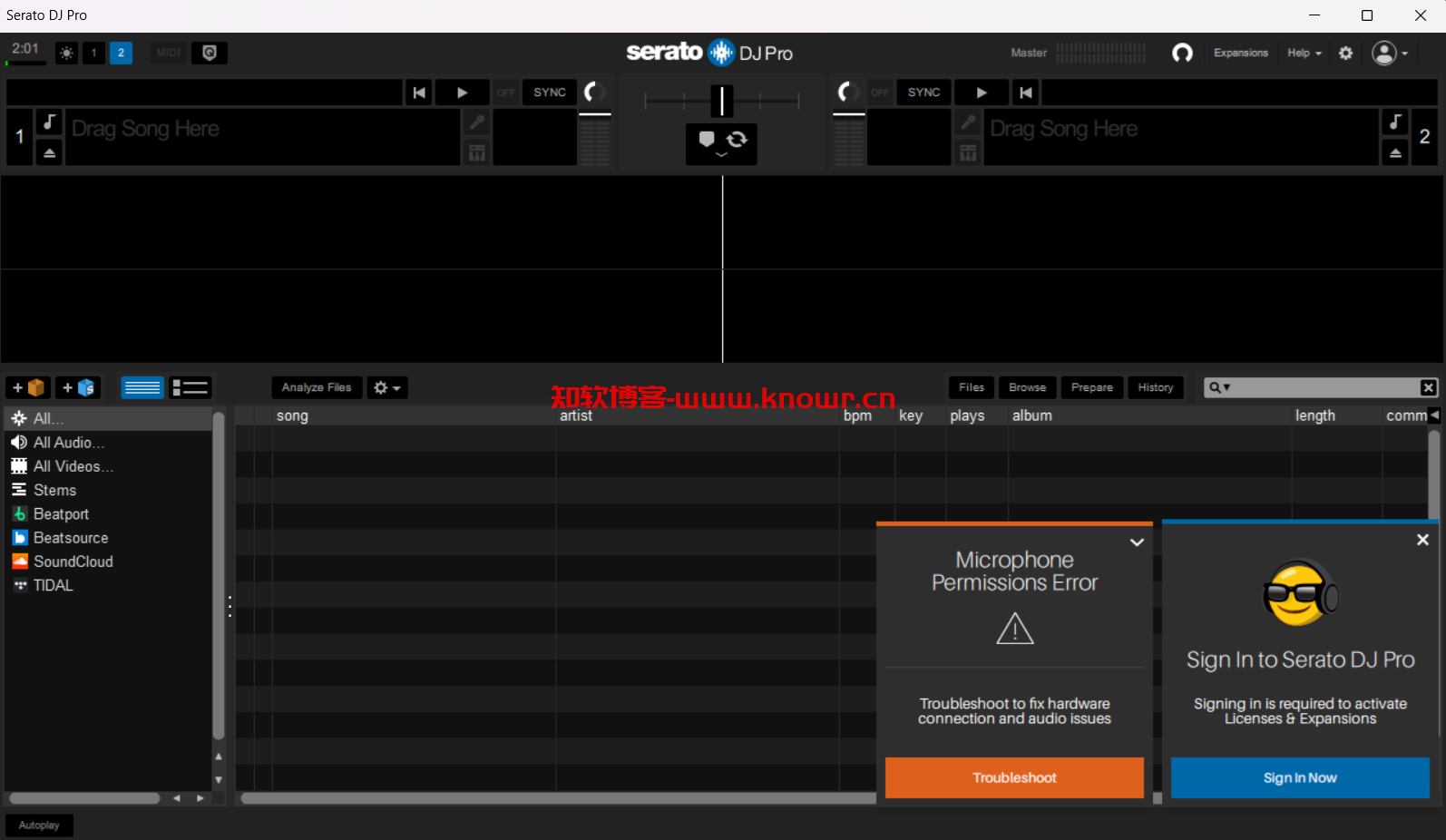
Task: Open deck 1 track edit pencil icon
Action: (477, 122)
